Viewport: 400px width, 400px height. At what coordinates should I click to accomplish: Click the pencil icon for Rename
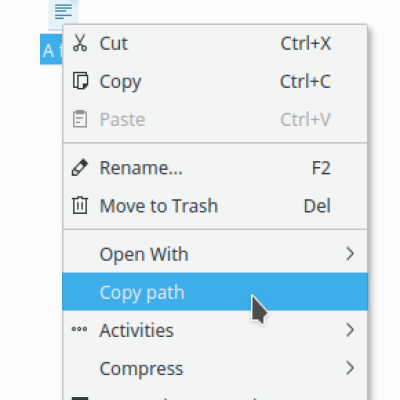(80, 167)
